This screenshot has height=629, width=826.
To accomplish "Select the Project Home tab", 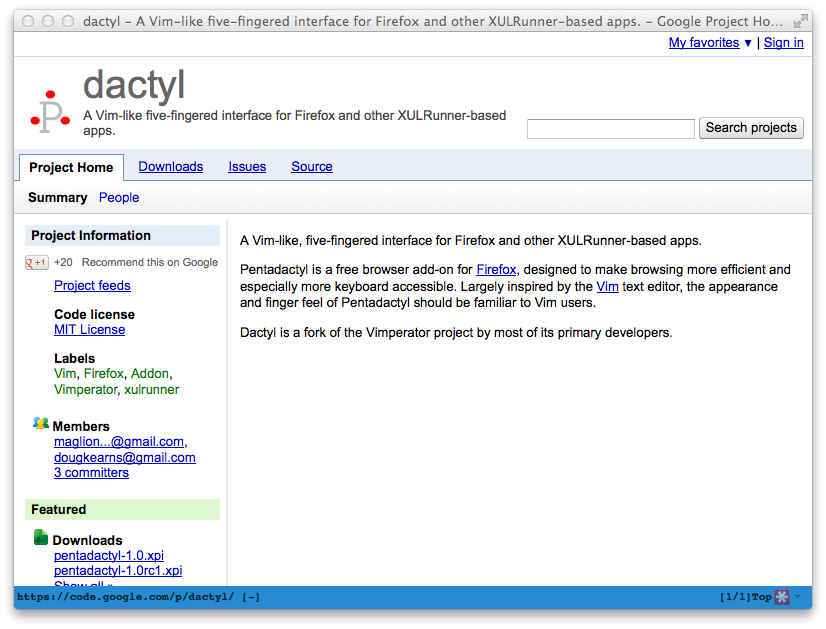I will (x=71, y=168).
